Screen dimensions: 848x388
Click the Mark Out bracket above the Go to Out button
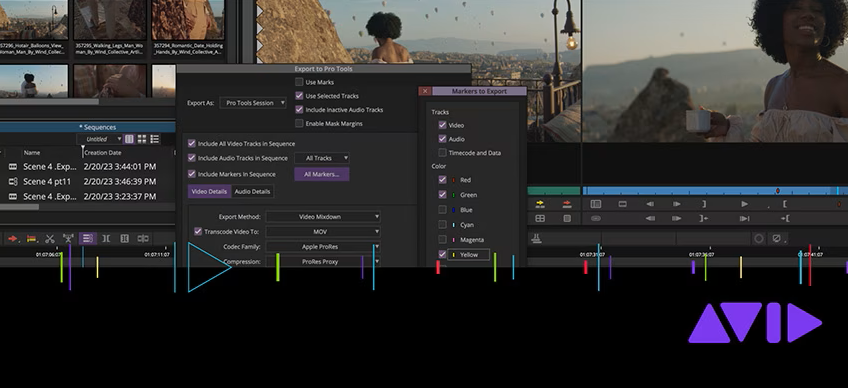pyautogui.click(x=704, y=204)
